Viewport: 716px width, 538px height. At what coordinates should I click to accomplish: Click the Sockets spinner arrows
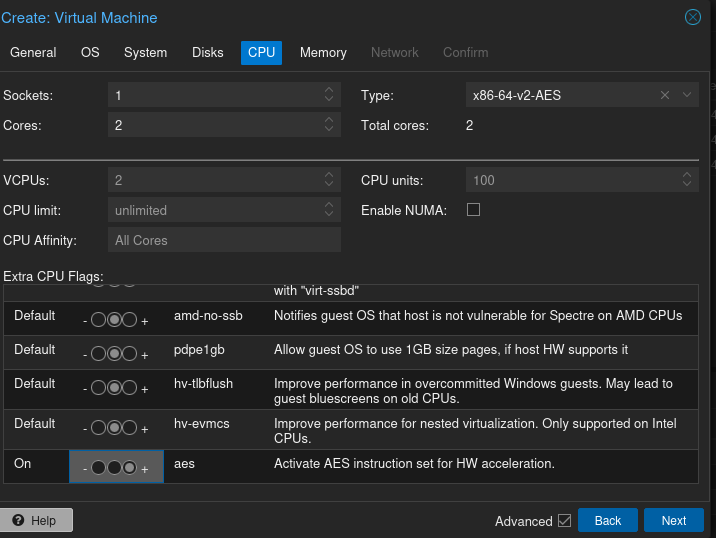click(x=329, y=96)
